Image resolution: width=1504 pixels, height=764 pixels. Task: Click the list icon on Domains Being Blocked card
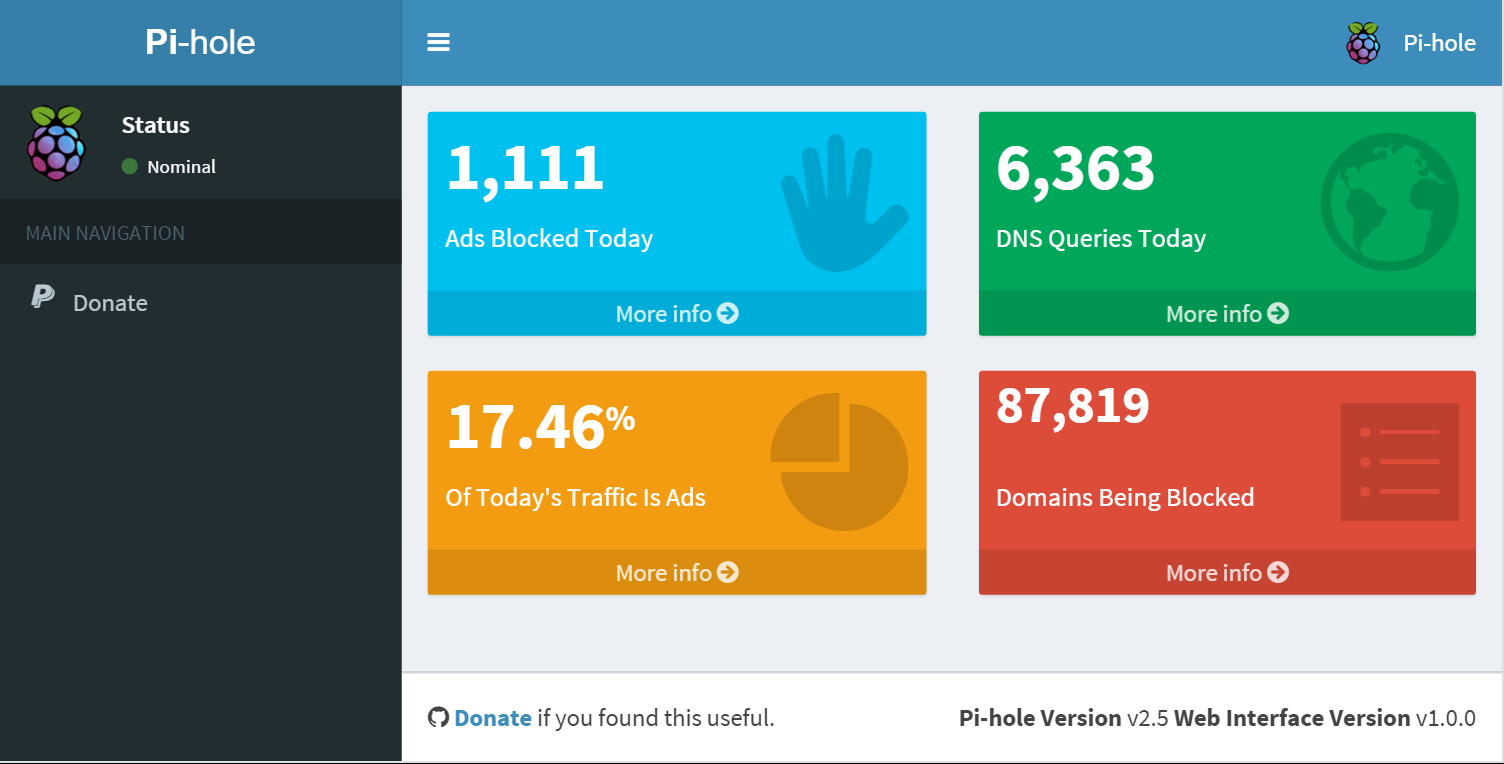[1399, 462]
